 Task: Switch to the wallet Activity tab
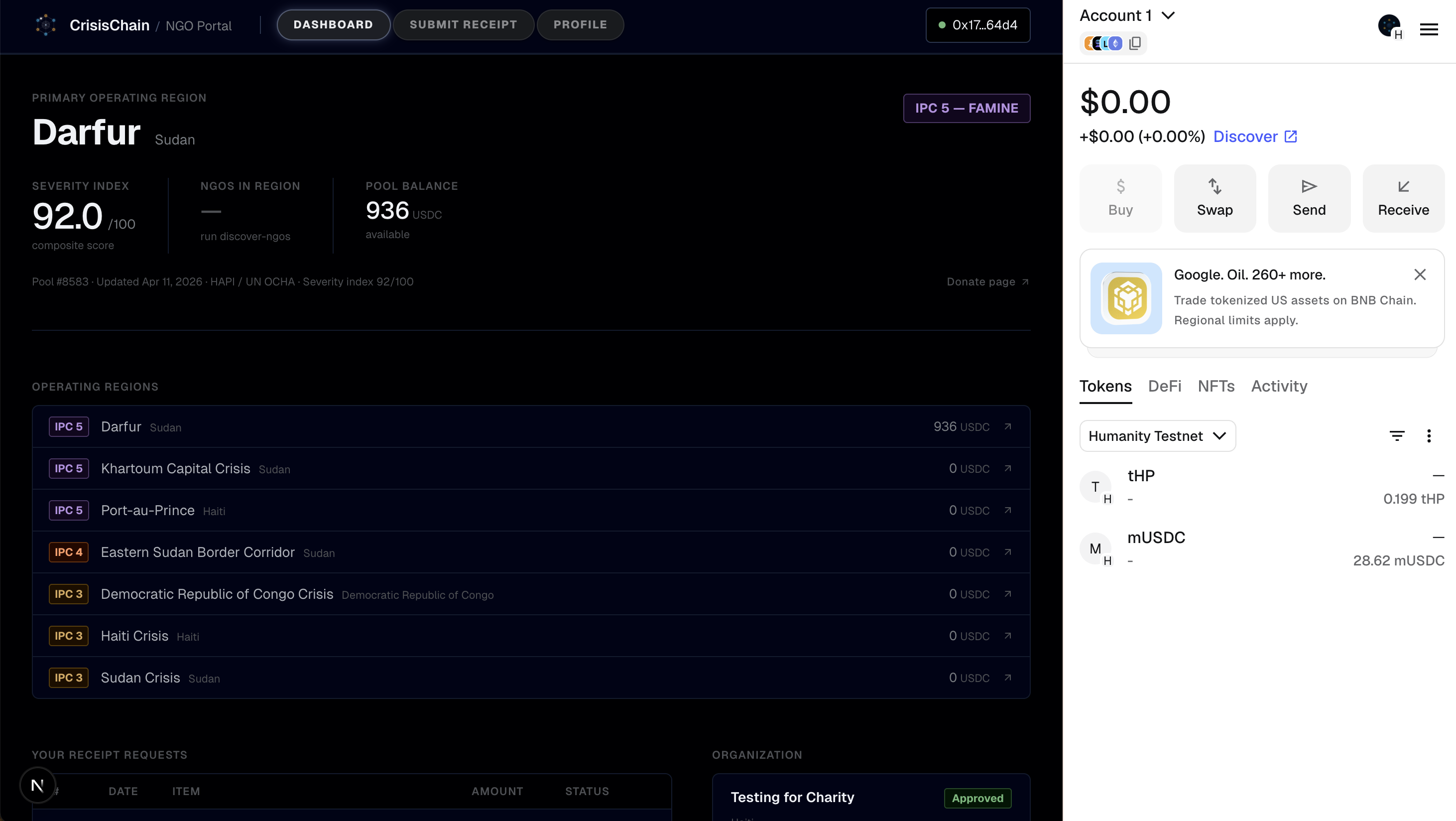(1279, 386)
